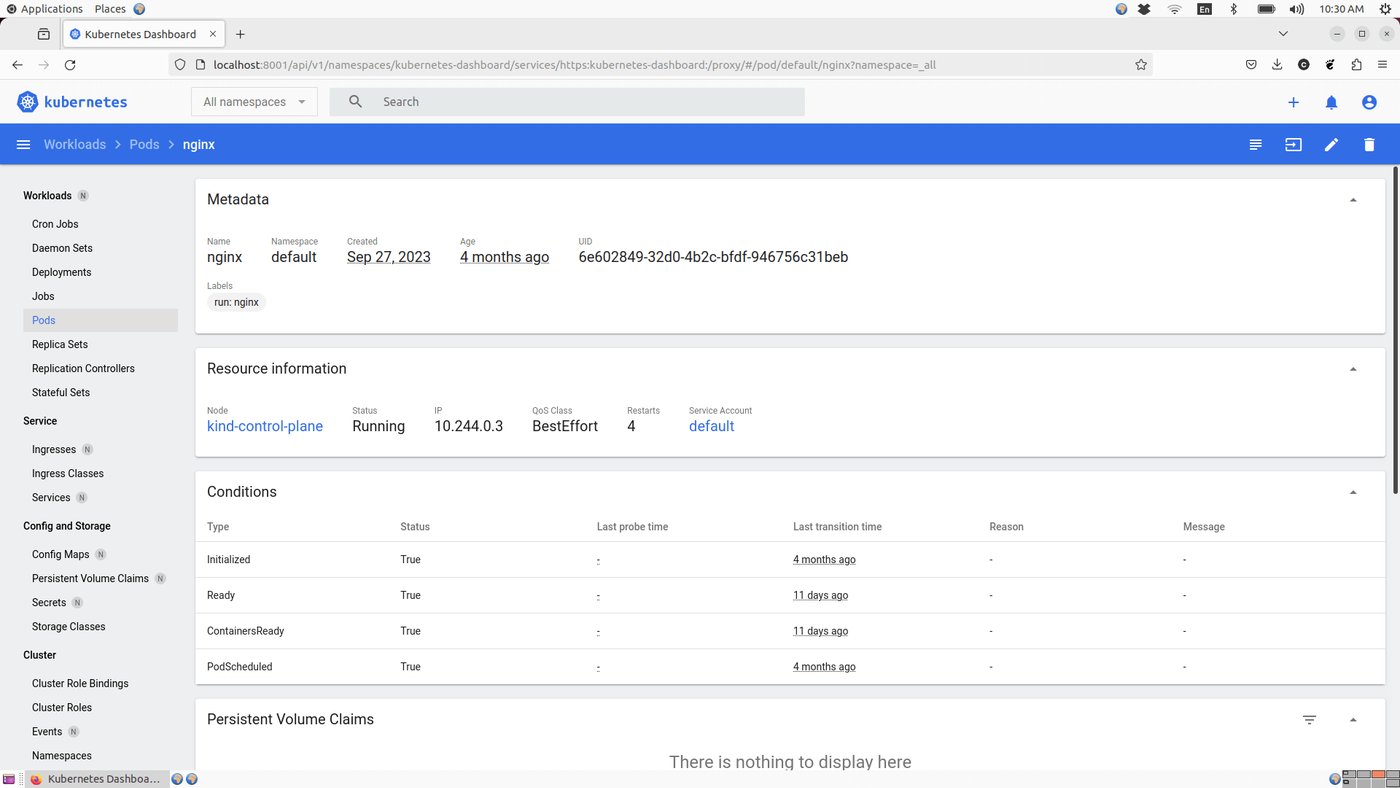
Task: Collapse the Conditions card
Action: [1353, 492]
